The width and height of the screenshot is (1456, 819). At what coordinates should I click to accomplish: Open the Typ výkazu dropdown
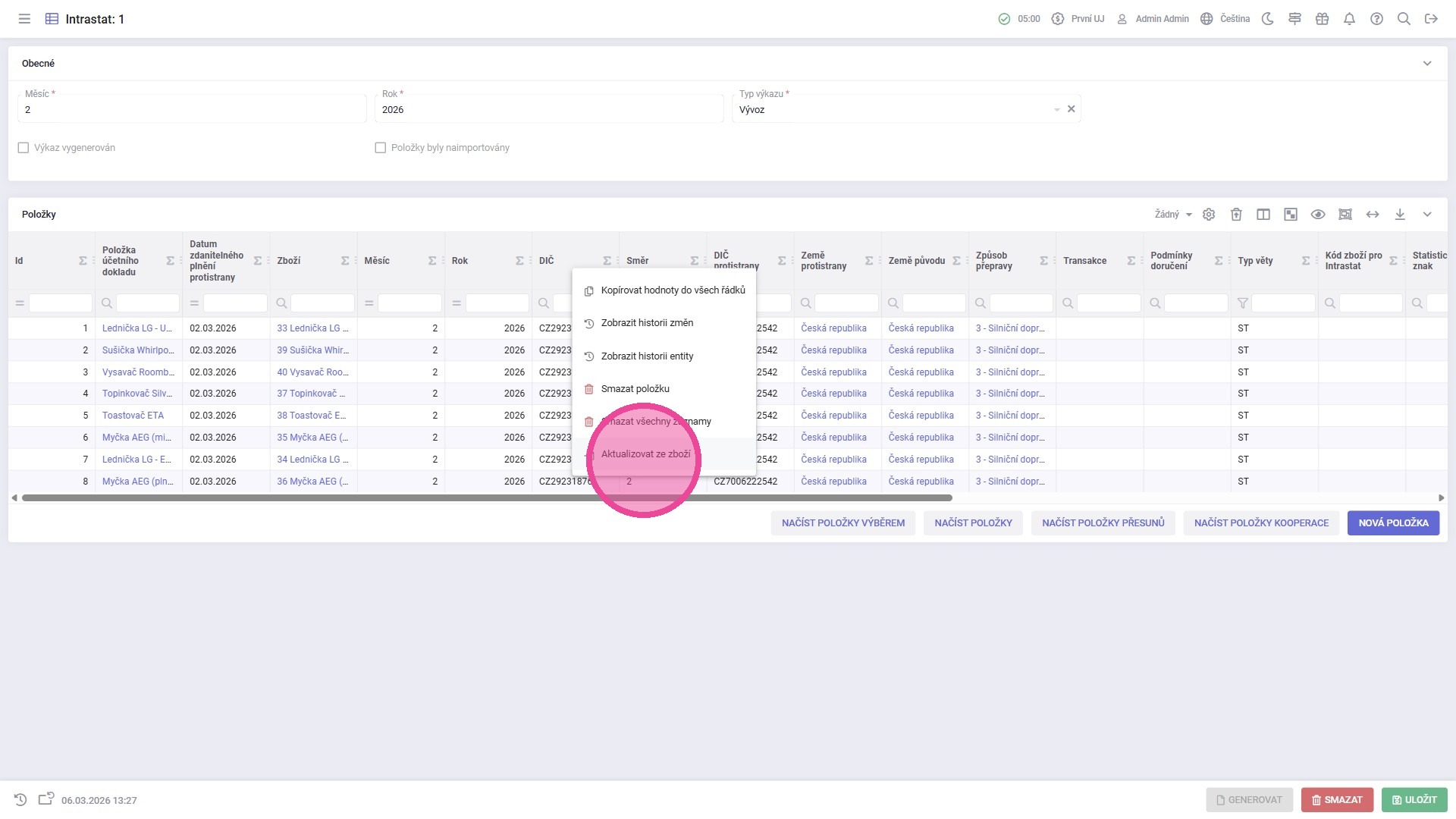[x=1056, y=110]
